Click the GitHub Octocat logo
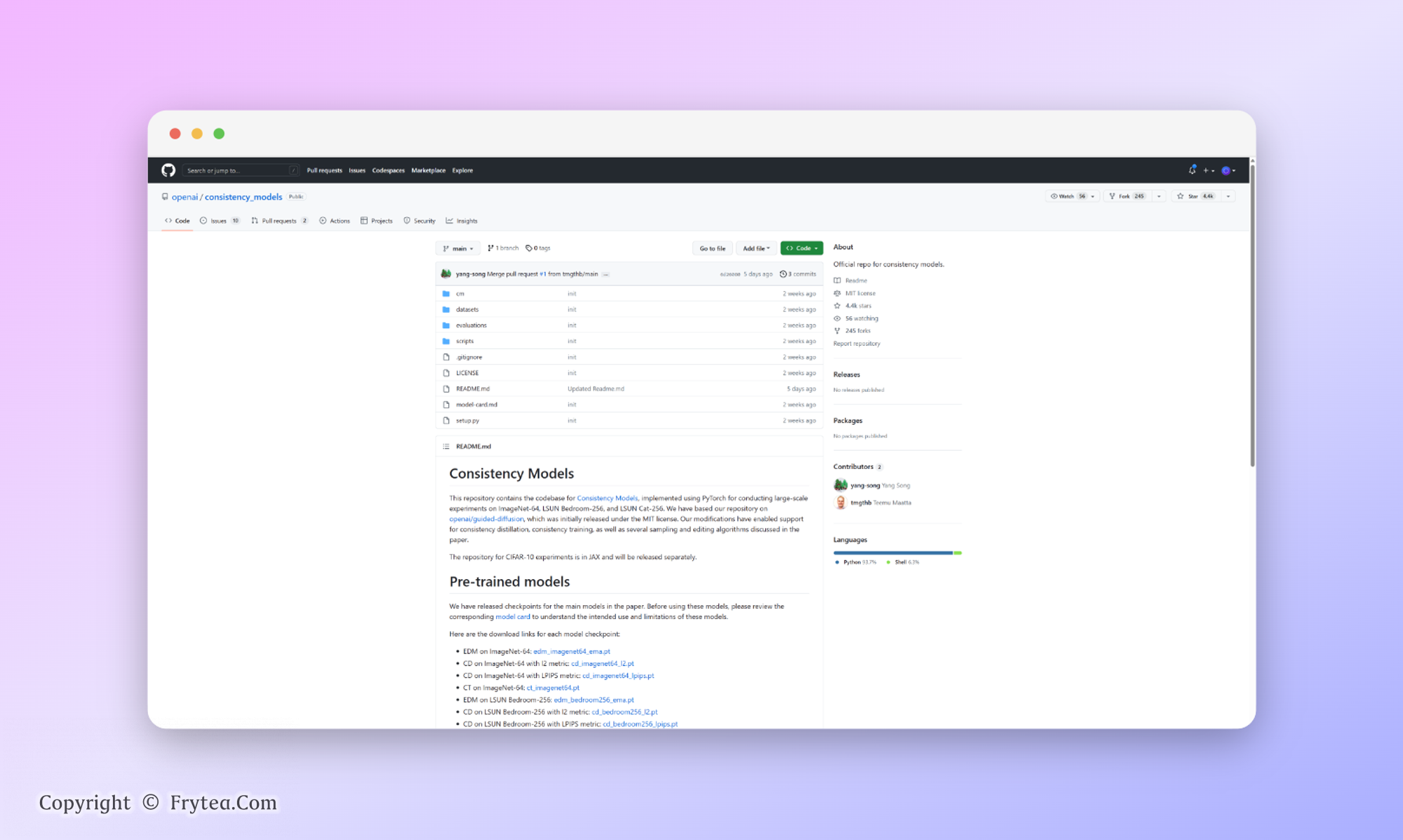The height and width of the screenshot is (840, 1403). [x=168, y=170]
